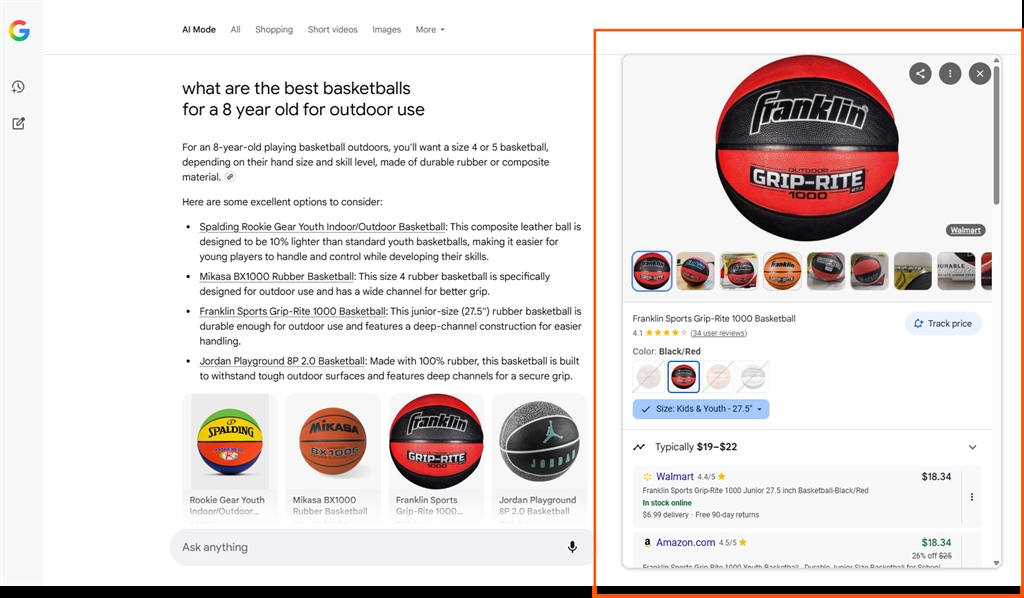This screenshot has width=1024, height=598.
Task: Open AI Mode history icon in sidebar
Action: tap(18, 87)
